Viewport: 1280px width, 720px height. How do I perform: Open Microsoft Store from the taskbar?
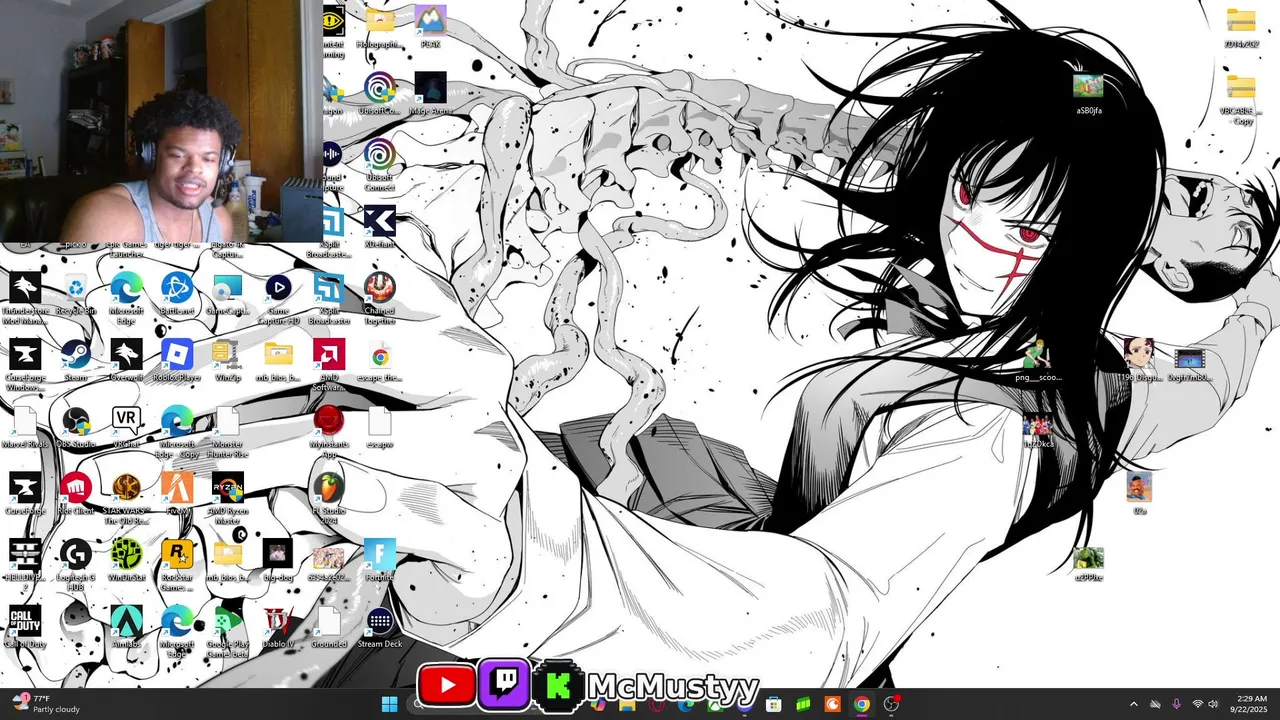773,704
